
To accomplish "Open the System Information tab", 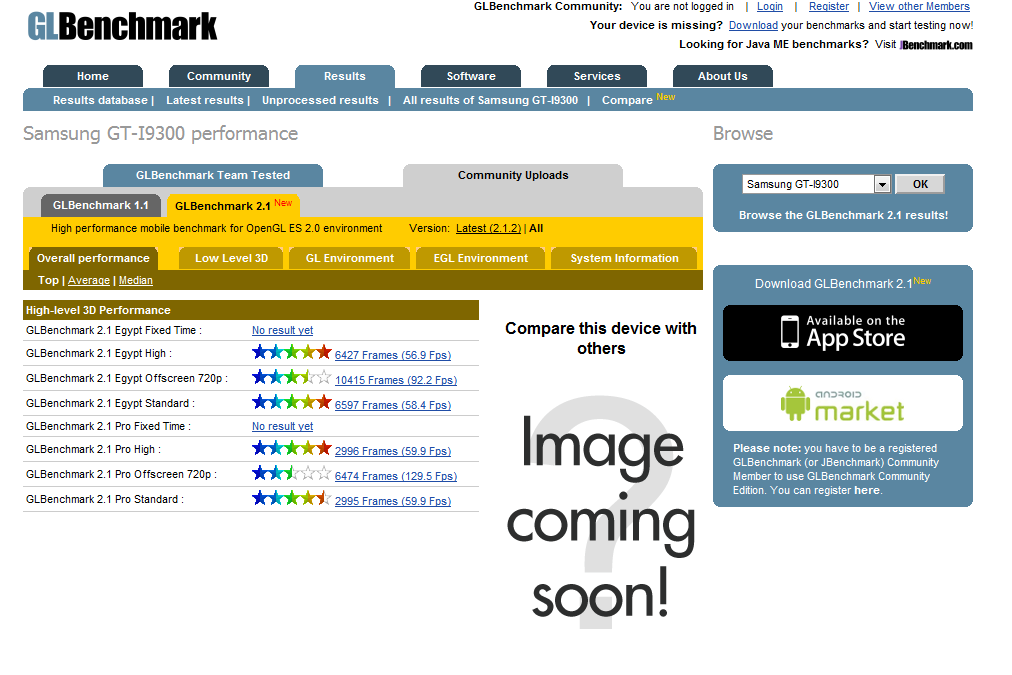I will [624, 258].
